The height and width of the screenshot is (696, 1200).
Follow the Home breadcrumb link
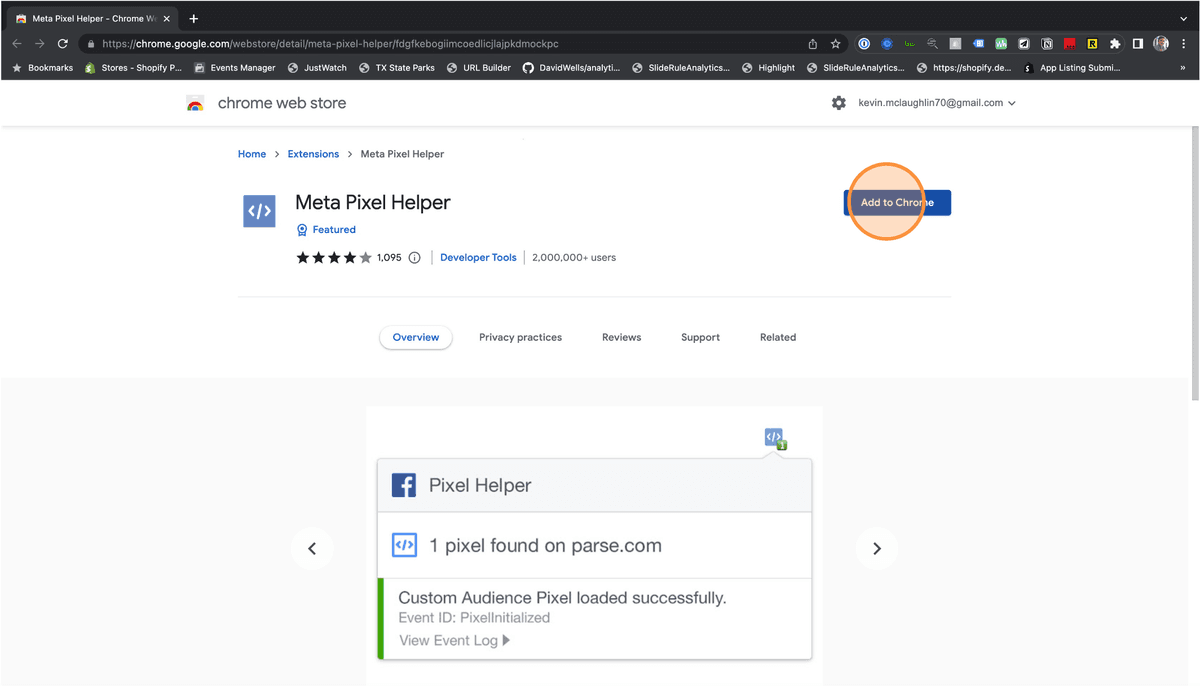coord(252,154)
